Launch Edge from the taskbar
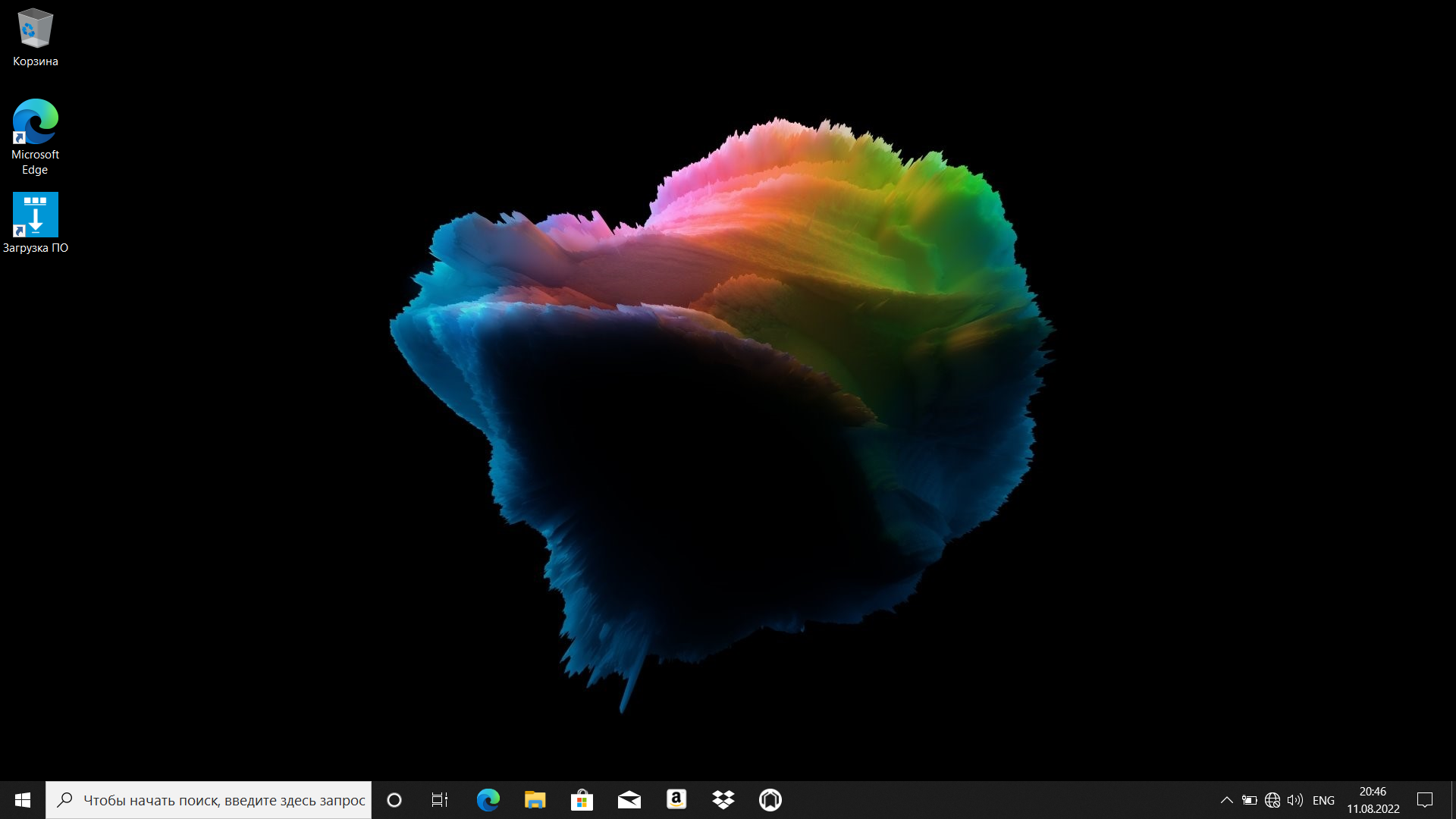 (x=488, y=800)
